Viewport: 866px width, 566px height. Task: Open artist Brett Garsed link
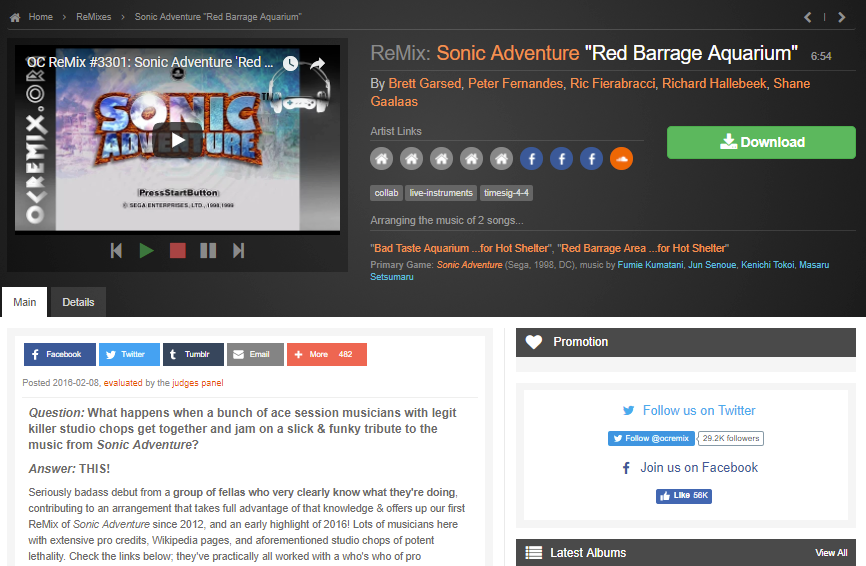click(x=424, y=83)
